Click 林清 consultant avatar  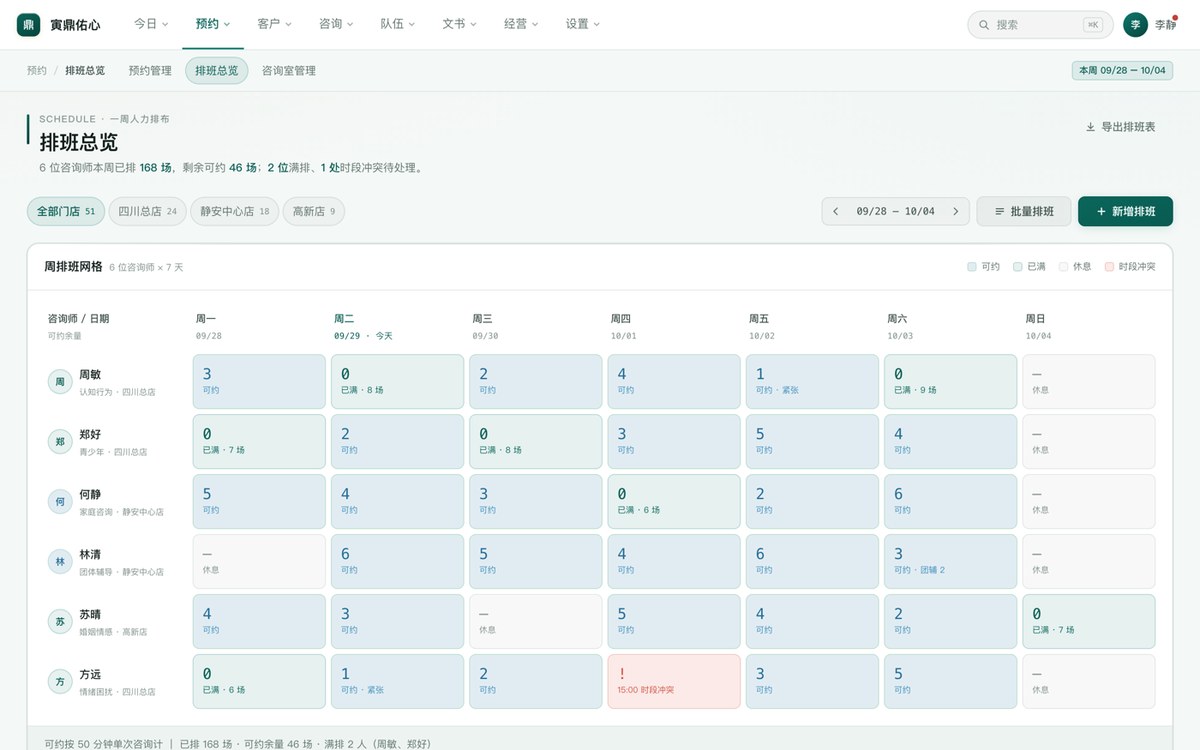(x=60, y=561)
